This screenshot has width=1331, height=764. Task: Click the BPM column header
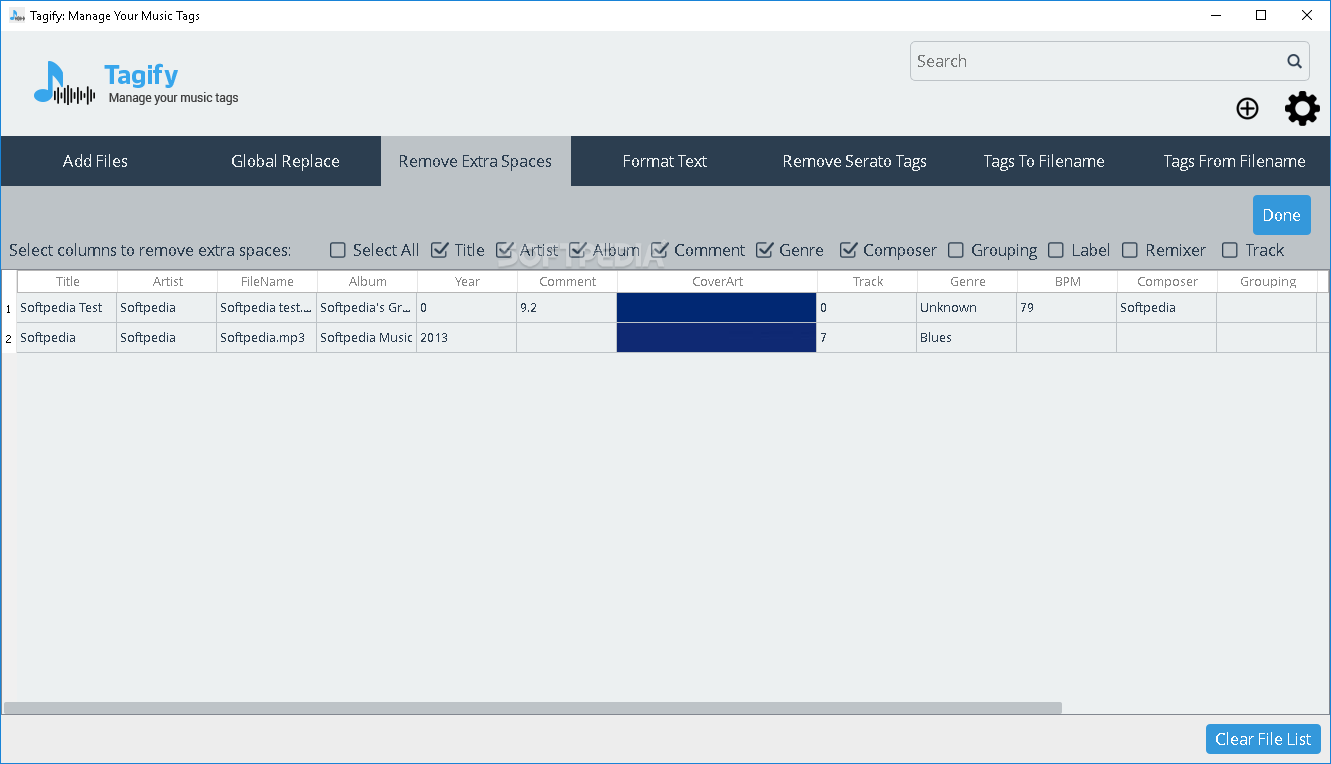pos(1067,281)
